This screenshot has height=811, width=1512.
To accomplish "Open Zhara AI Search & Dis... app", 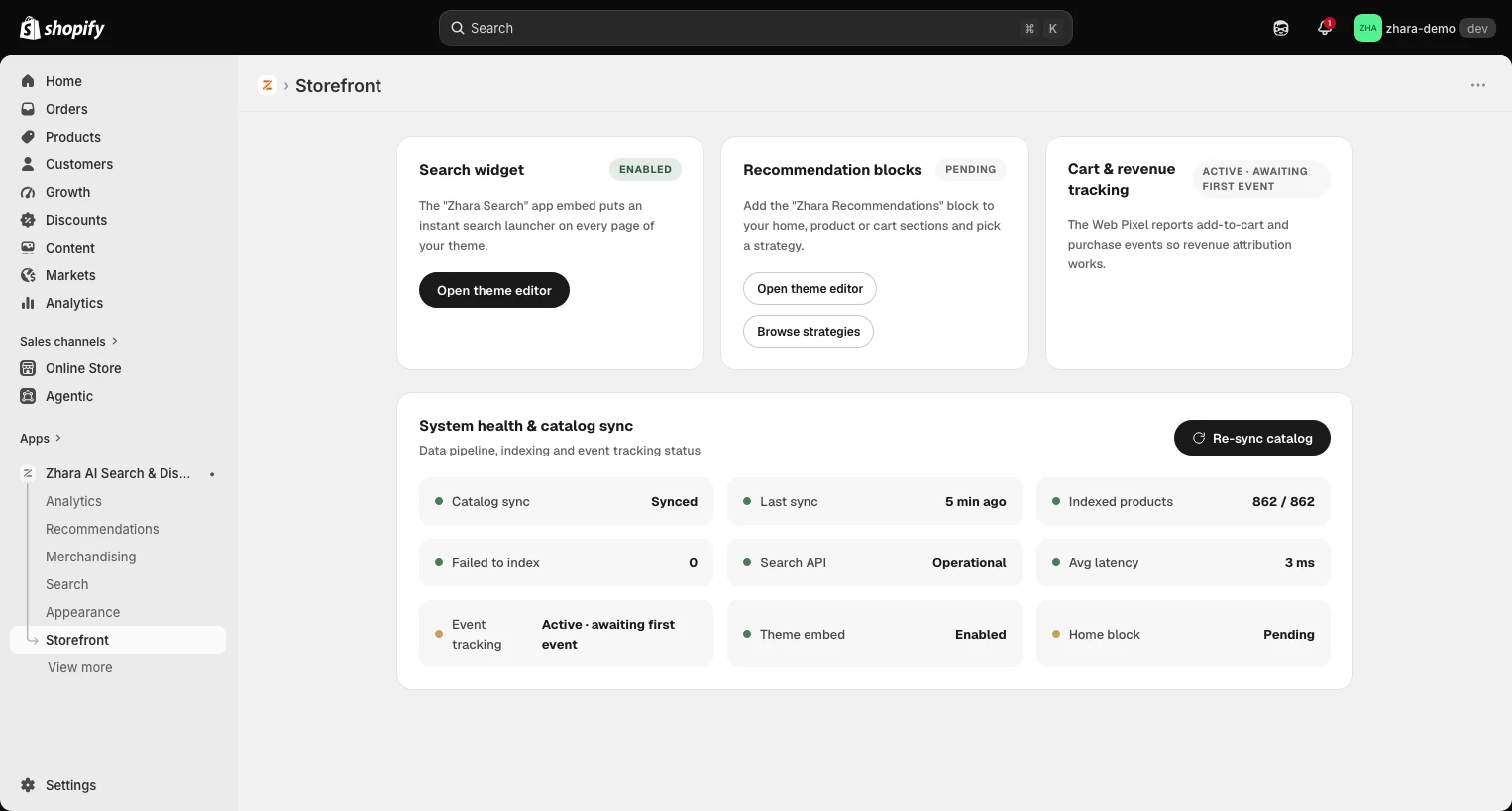I will tap(118, 473).
